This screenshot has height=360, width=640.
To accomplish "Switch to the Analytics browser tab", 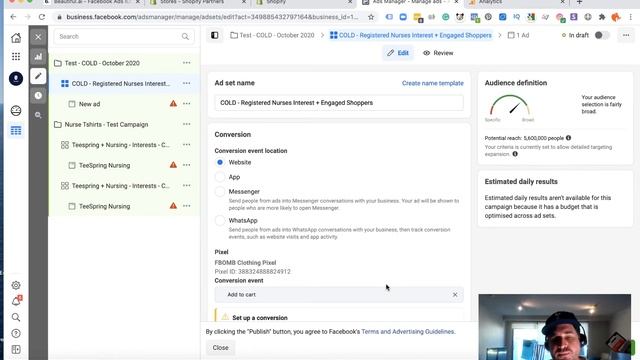I will (516, 2).
